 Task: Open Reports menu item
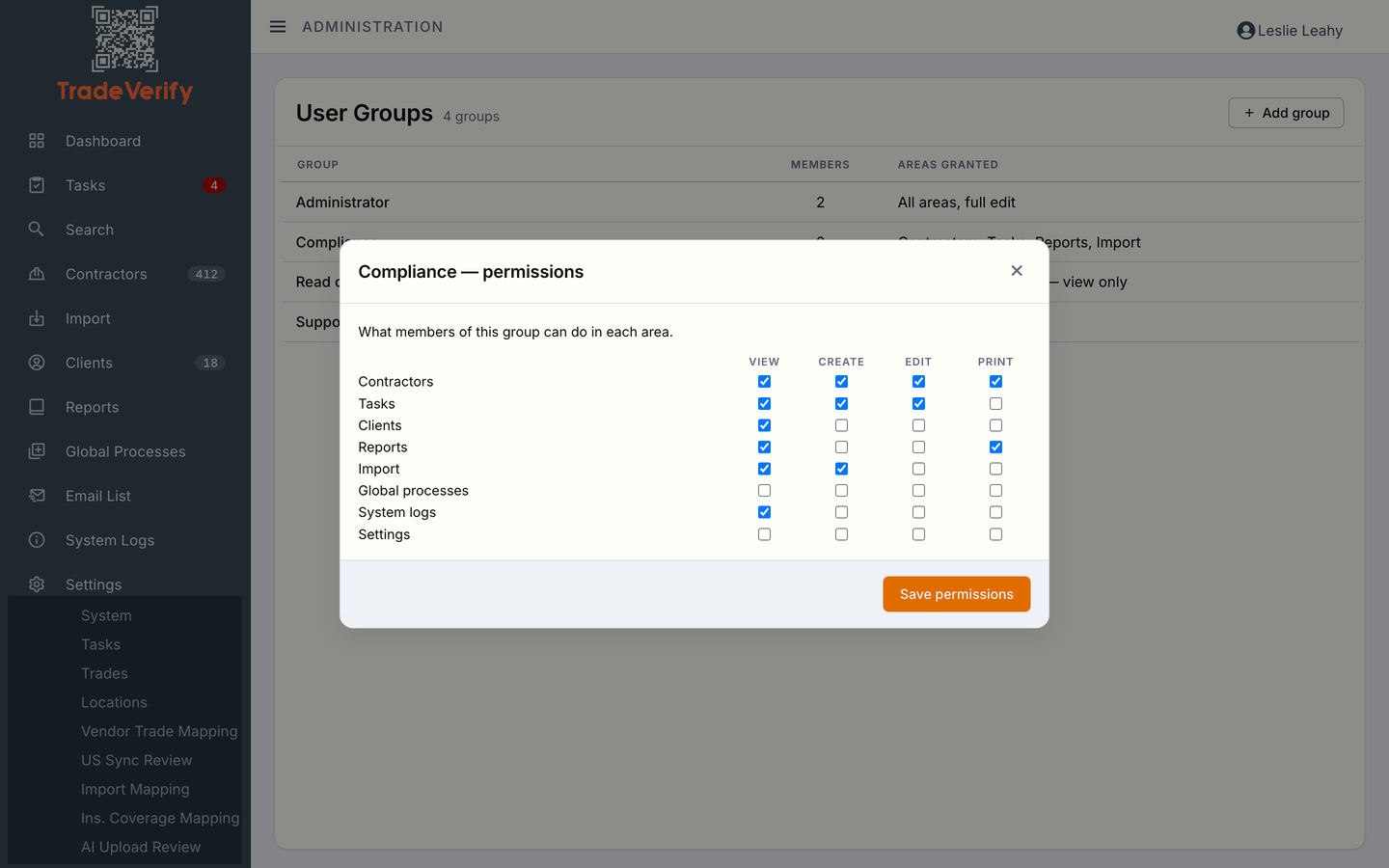[125, 407]
